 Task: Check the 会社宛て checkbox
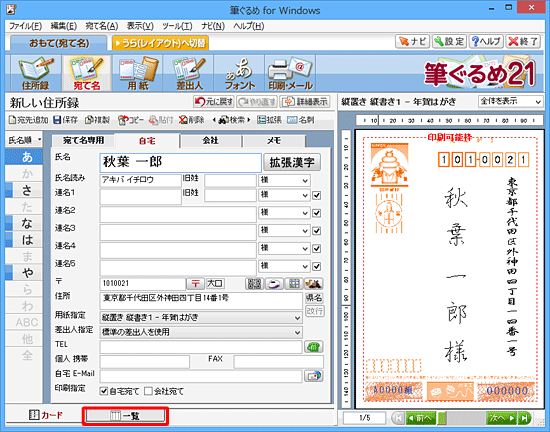click(x=148, y=391)
